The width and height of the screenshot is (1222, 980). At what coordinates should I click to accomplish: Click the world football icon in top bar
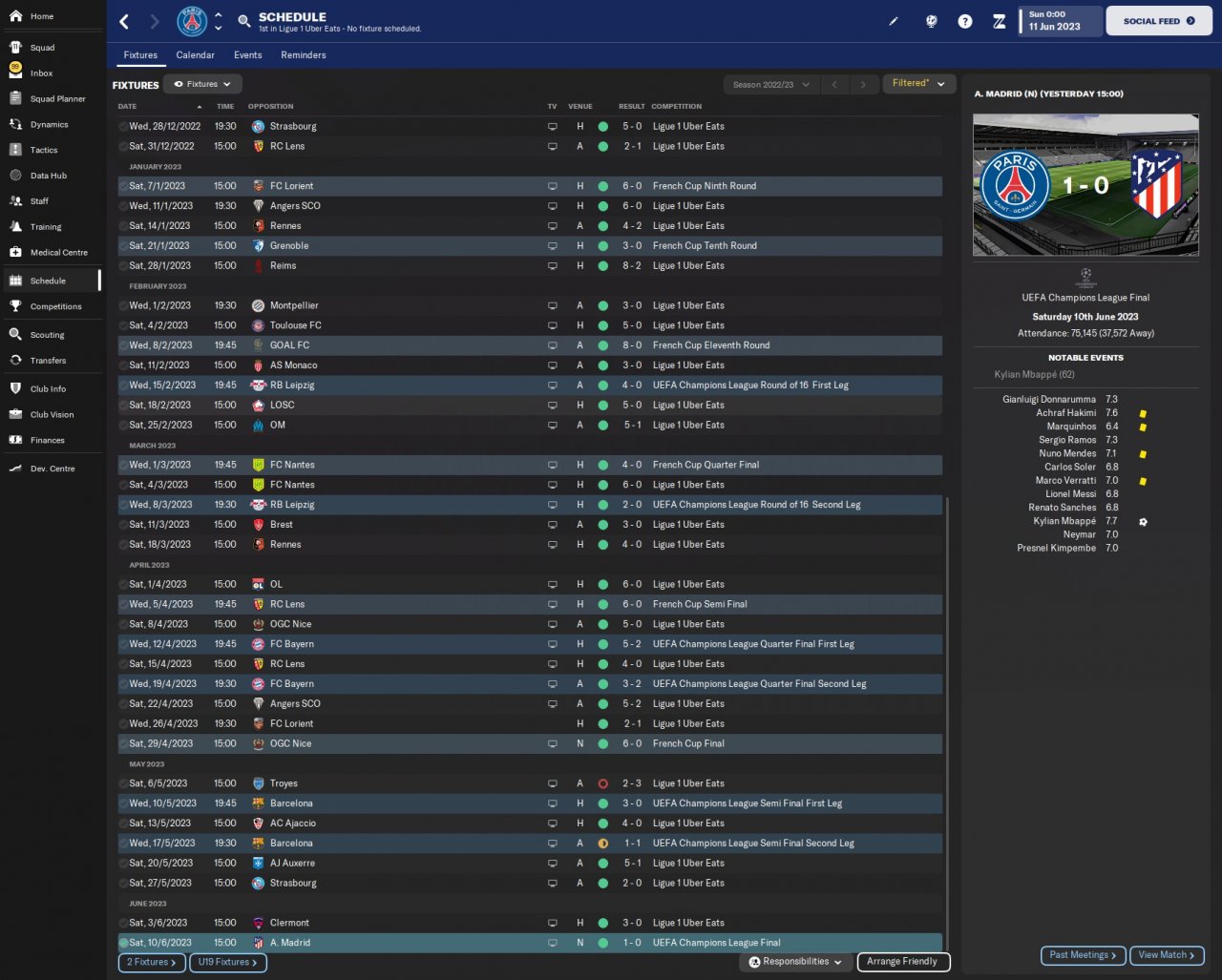click(x=932, y=21)
